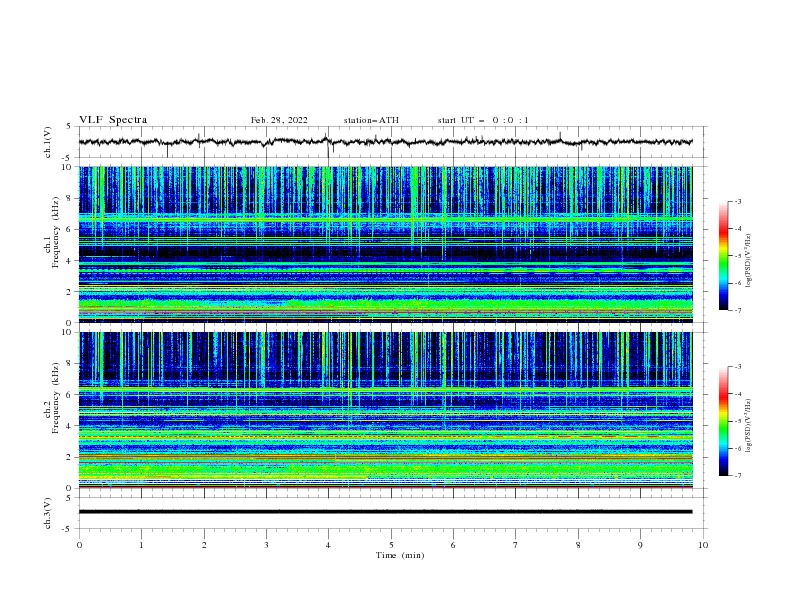792x612 pixels.
Task: Click the ch.2 spectrogram color scale bar
Action: (724, 421)
